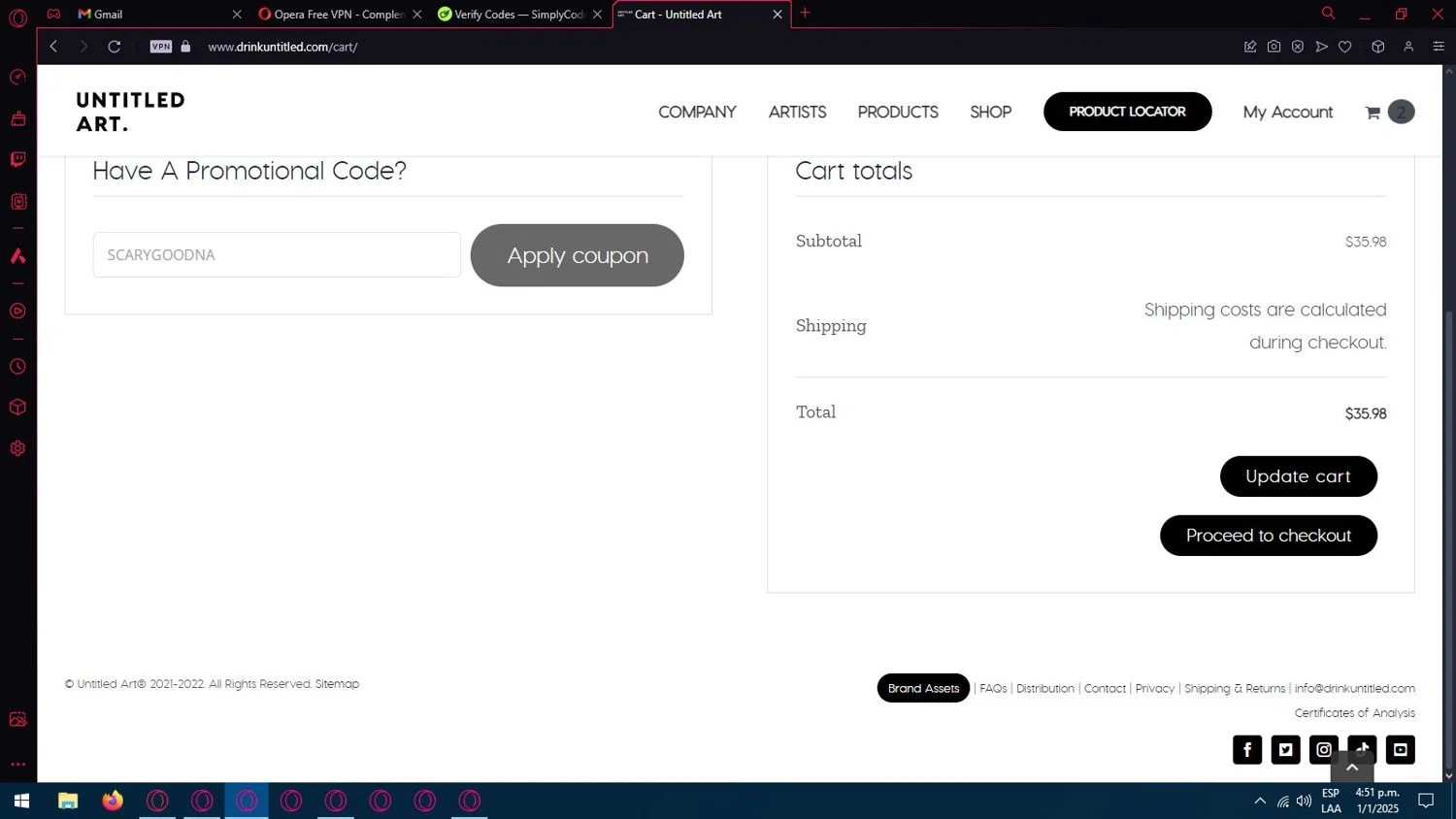Switch to Opera Free VPN tab
Image resolution: width=1456 pixels, height=819 pixels.
pos(340,15)
